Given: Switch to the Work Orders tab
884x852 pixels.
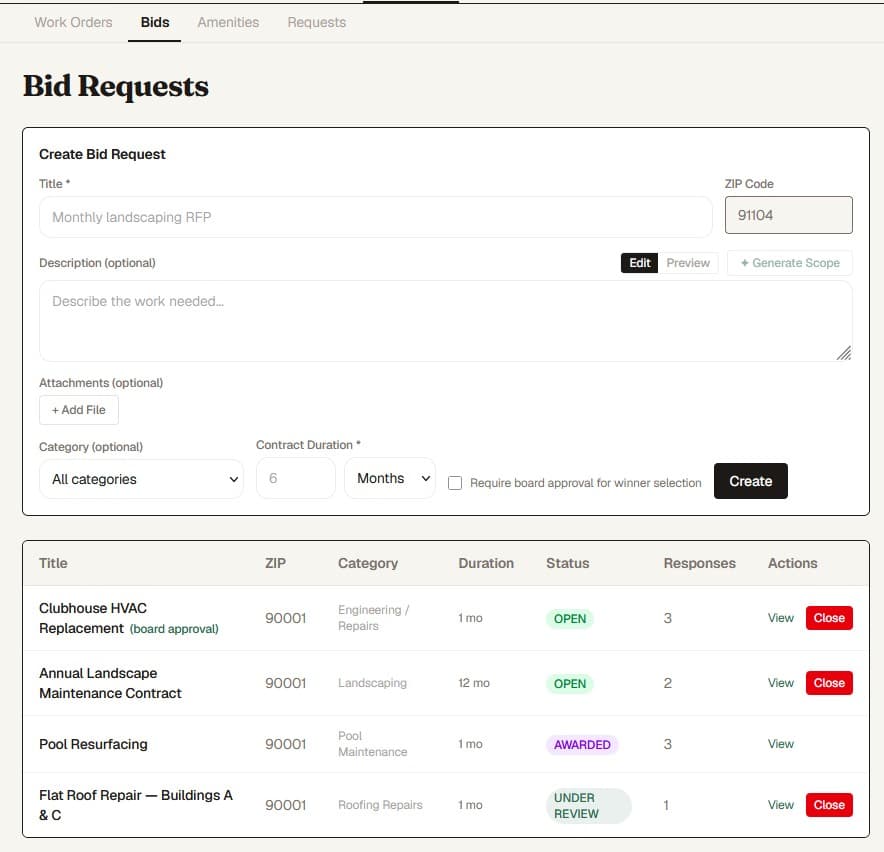Looking at the screenshot, I should pos(73,23).
